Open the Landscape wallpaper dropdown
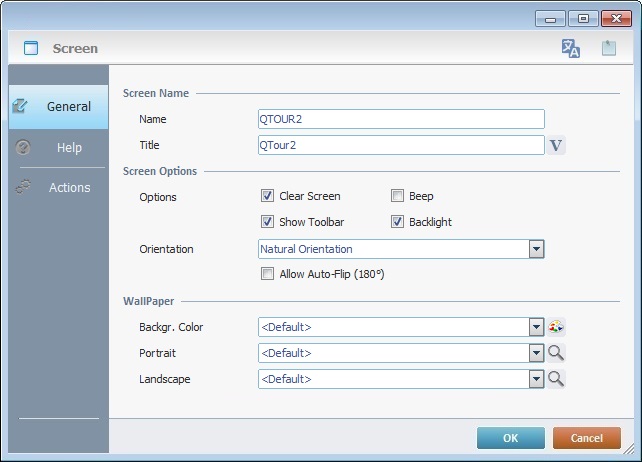The image size is (642, 462). 536,379
